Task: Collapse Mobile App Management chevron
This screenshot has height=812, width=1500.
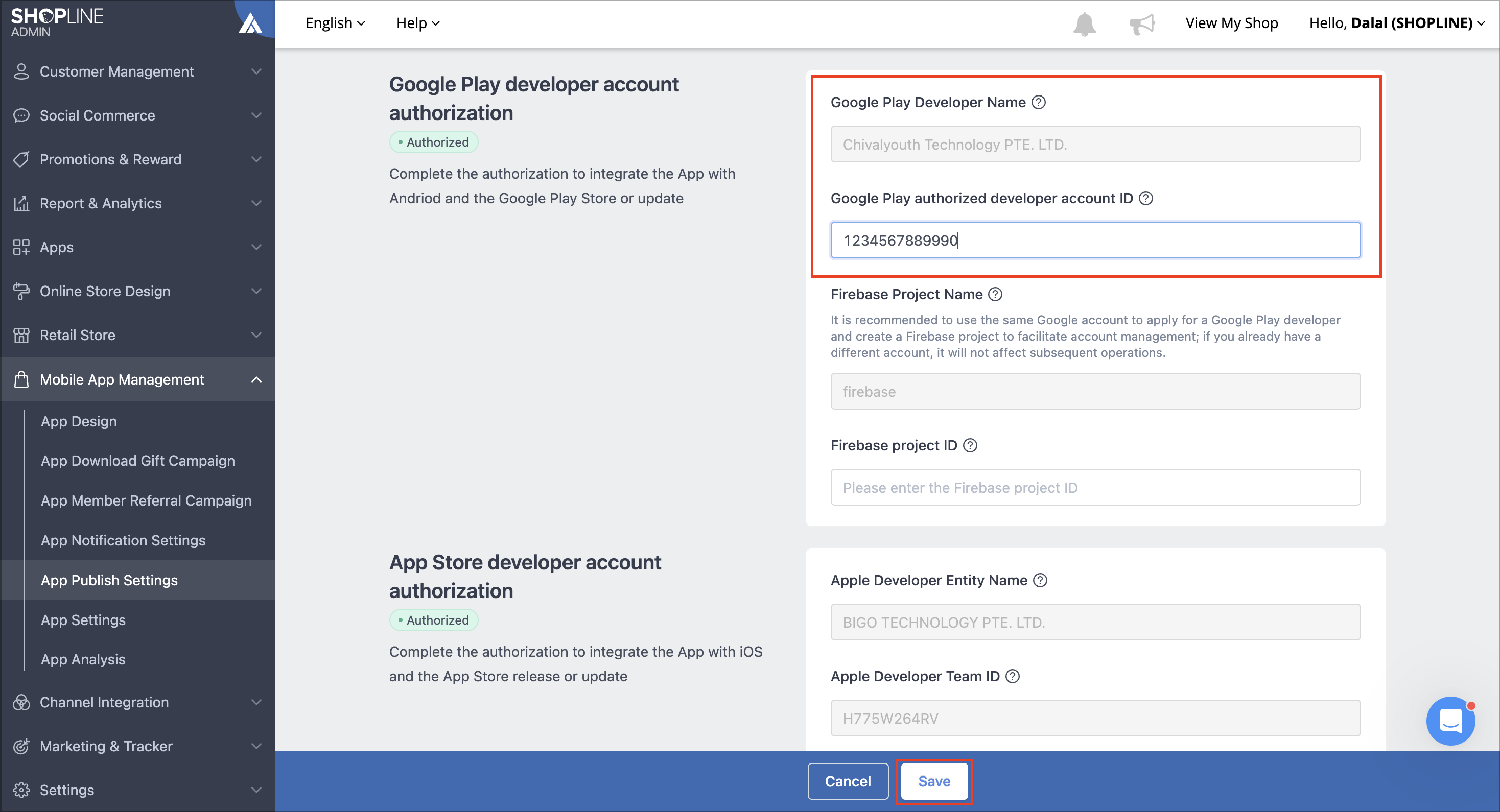Action: pyautogui.click(x=256, y=379)
